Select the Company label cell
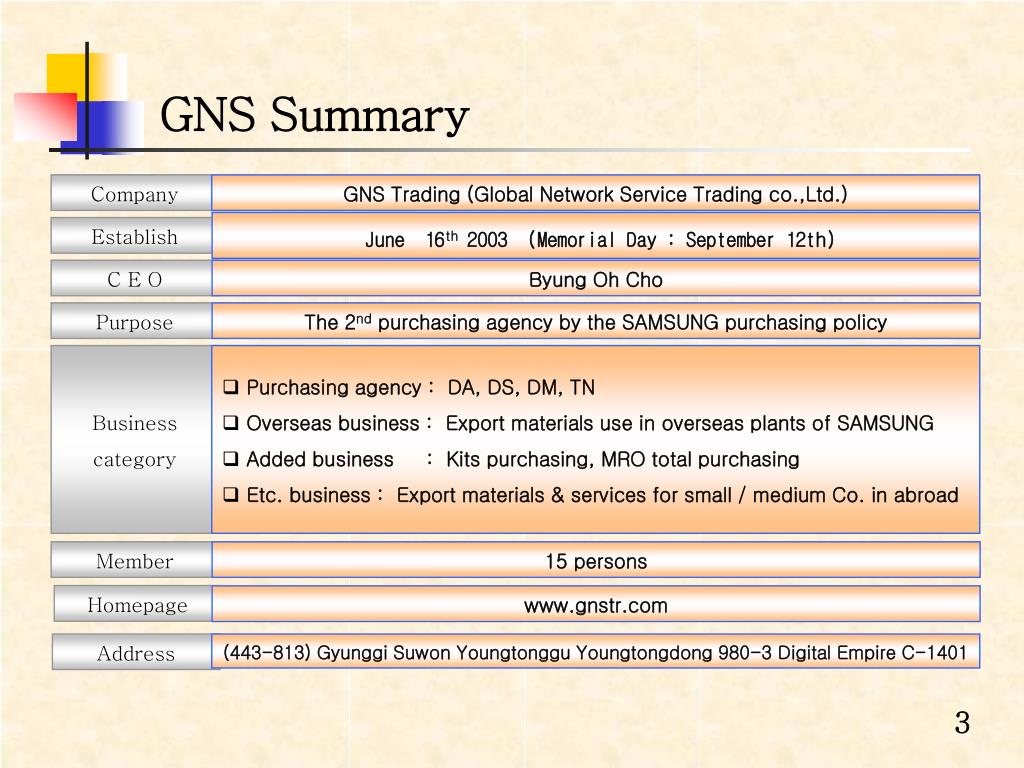 pyautogui.click(x=131, y=193)
